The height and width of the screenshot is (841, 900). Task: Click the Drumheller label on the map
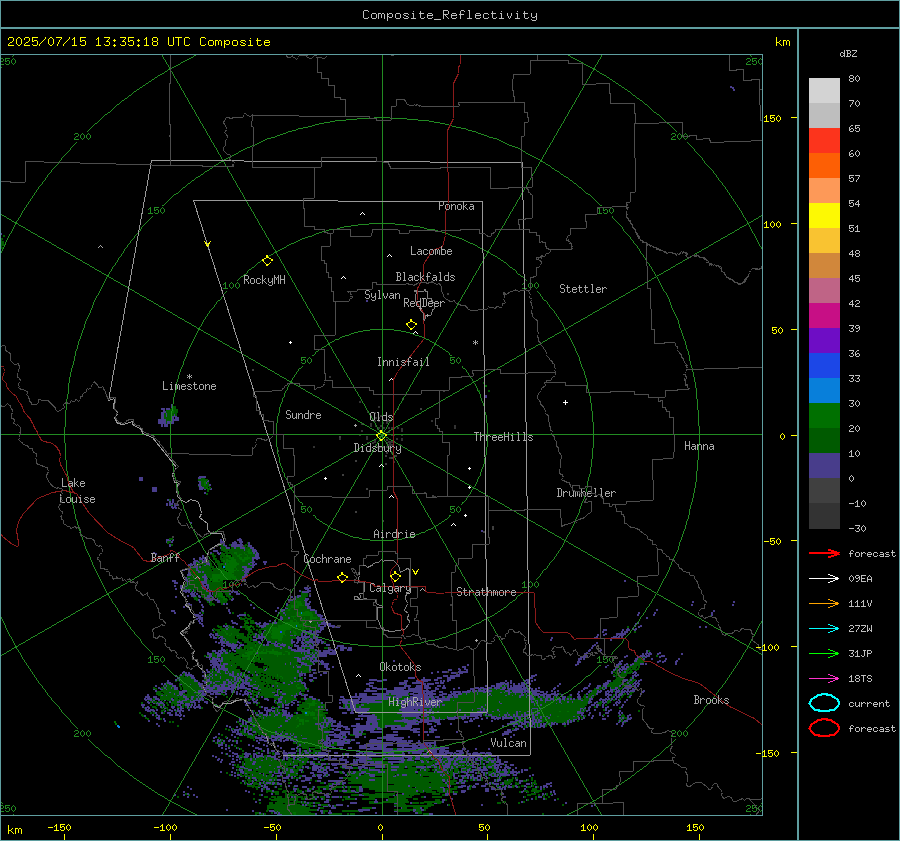tap(586, 493)
